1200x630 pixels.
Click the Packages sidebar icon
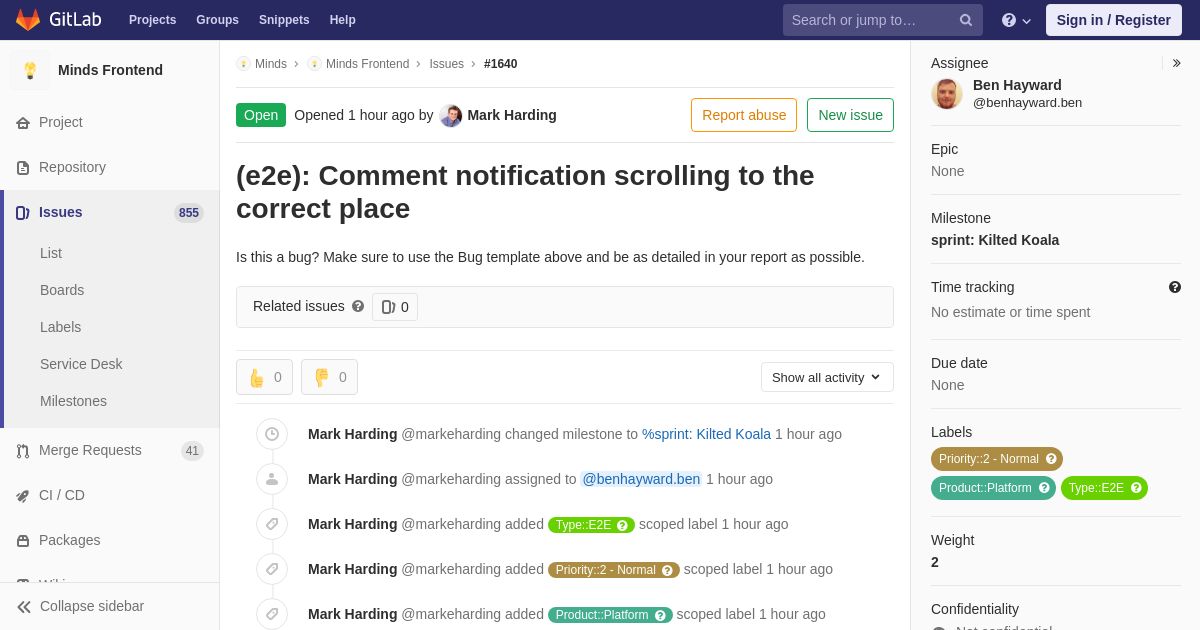[23, 541]
